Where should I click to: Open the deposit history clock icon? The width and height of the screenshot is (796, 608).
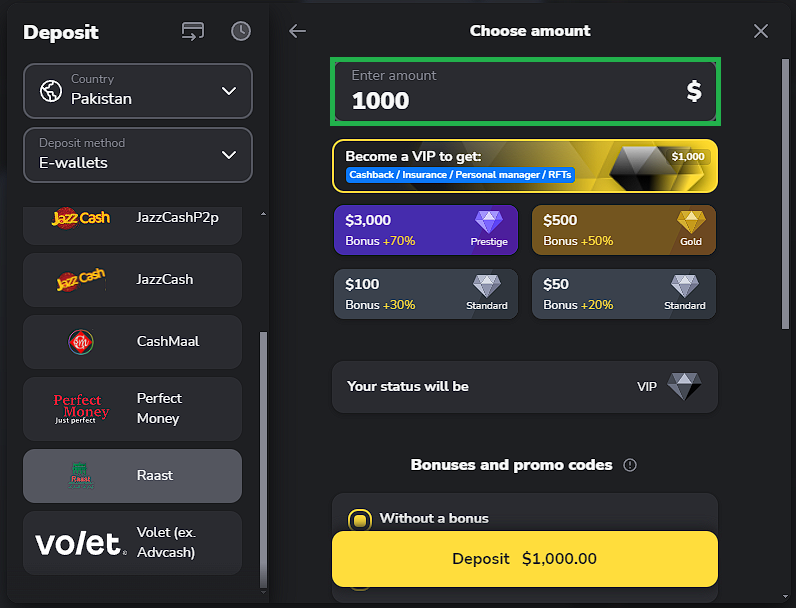241,31
